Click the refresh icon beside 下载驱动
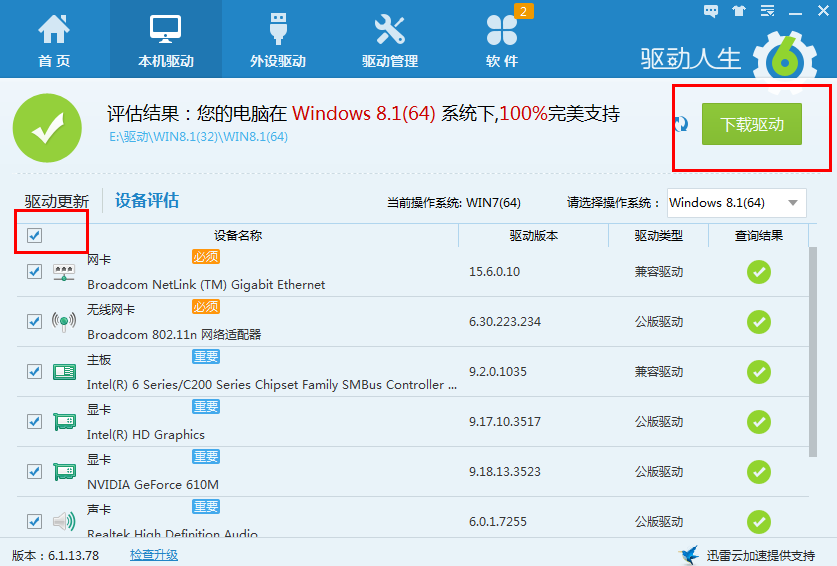 click(x=681, y=124)
